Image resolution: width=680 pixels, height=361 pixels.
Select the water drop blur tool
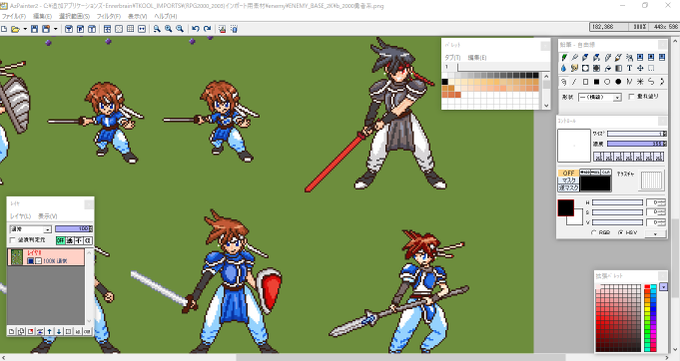click(x=563, y=68)
